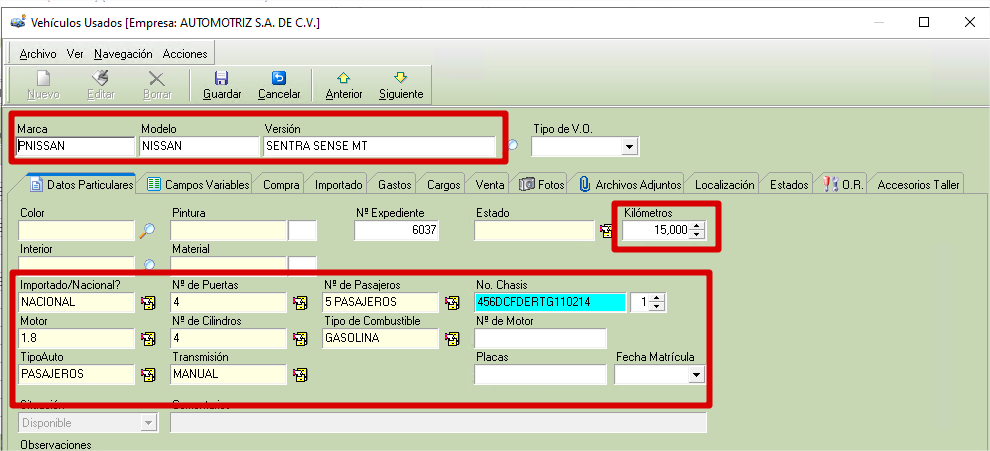This screenshot has width=990, height=451.
Task: Click the Tipo de Combustible field GASOLINA
Action: [x=381, y=339]
